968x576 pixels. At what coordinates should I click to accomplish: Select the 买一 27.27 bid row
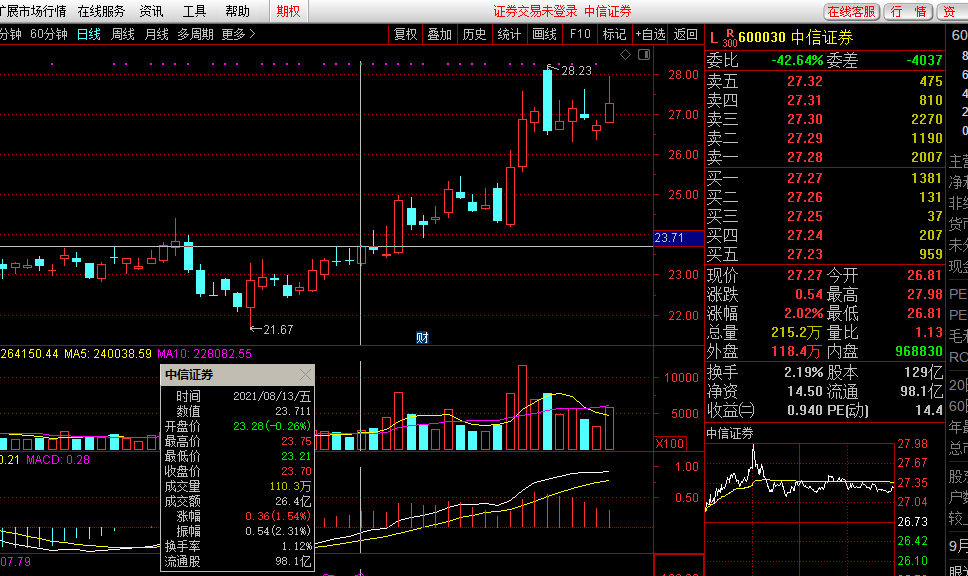825,178
